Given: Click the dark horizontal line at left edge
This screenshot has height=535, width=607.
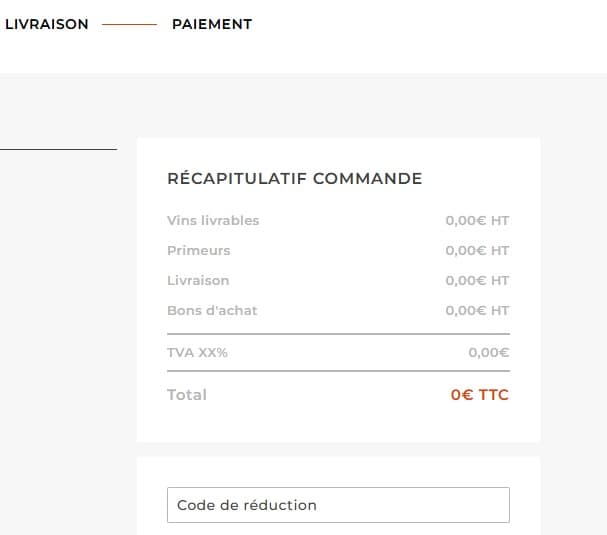Looking at the screenshot, I should pos(58,149).
